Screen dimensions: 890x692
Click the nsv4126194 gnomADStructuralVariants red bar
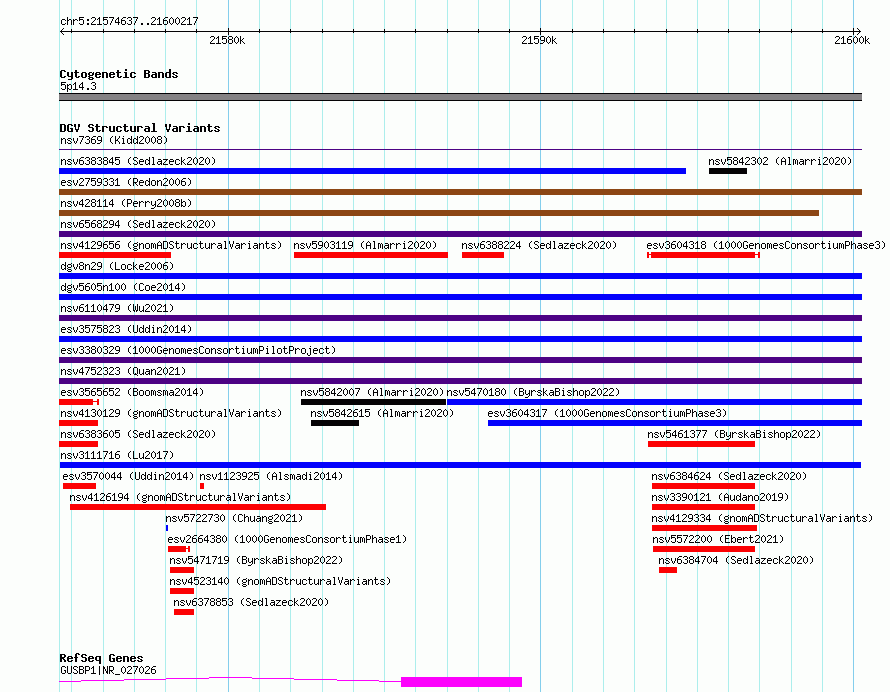tap(198, 507)
